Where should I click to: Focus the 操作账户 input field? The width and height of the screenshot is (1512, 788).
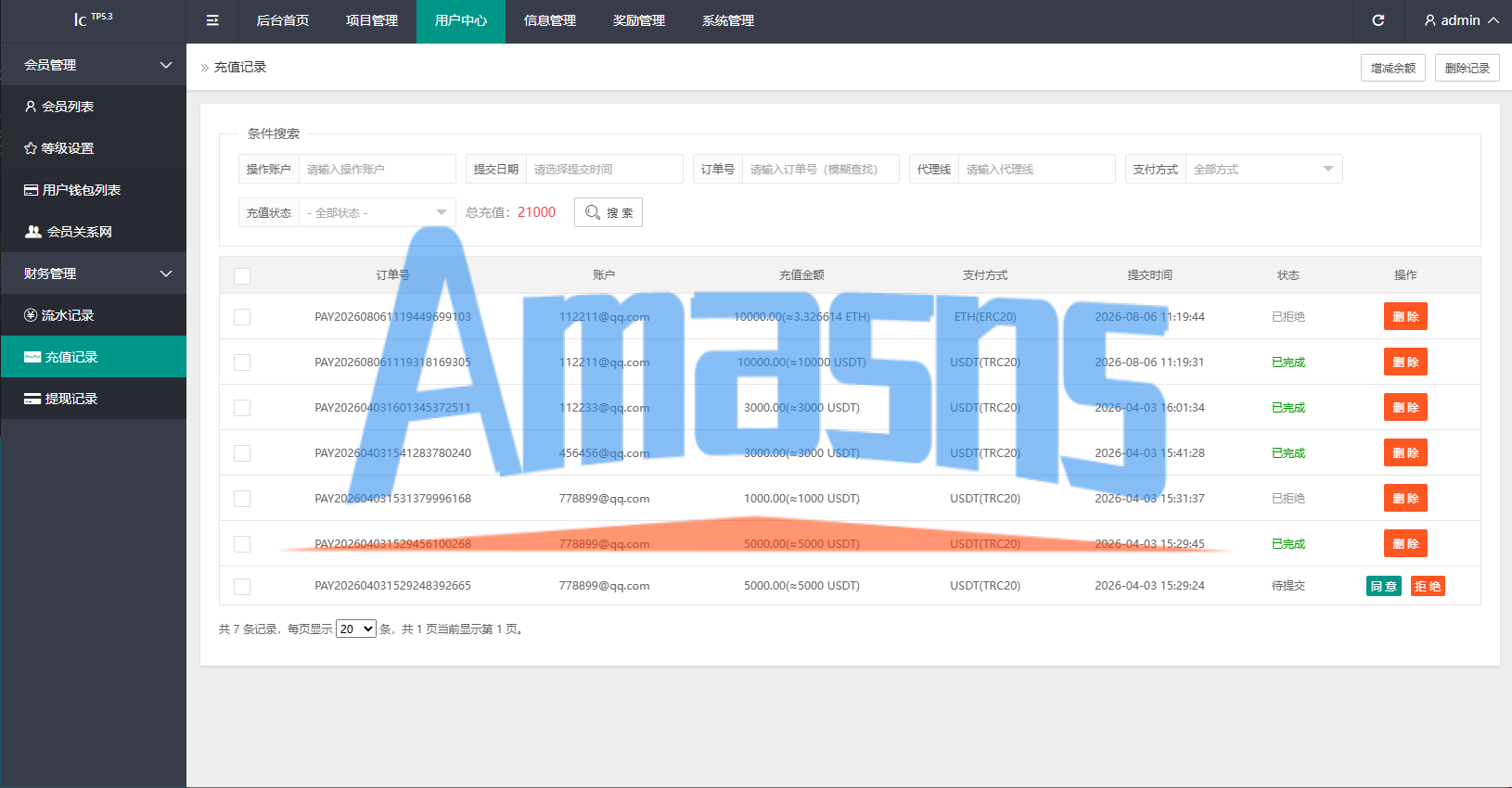click(x=377, y=169)
